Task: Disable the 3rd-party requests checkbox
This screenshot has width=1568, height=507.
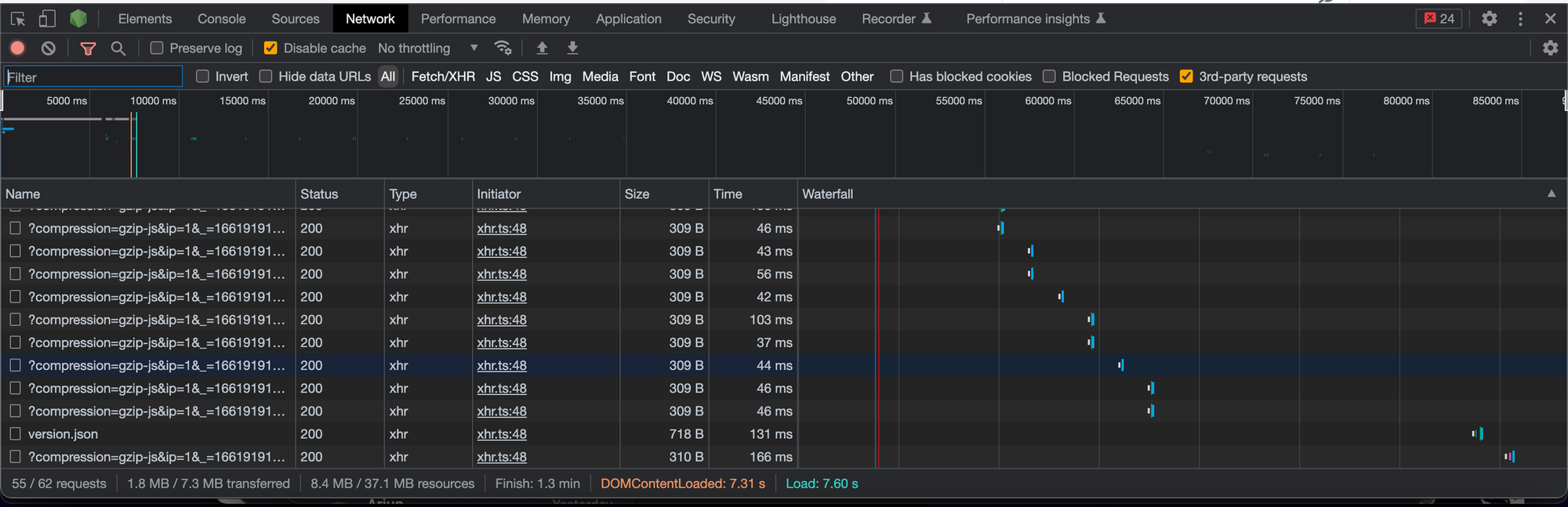Action: click(x=1186, y=77)
